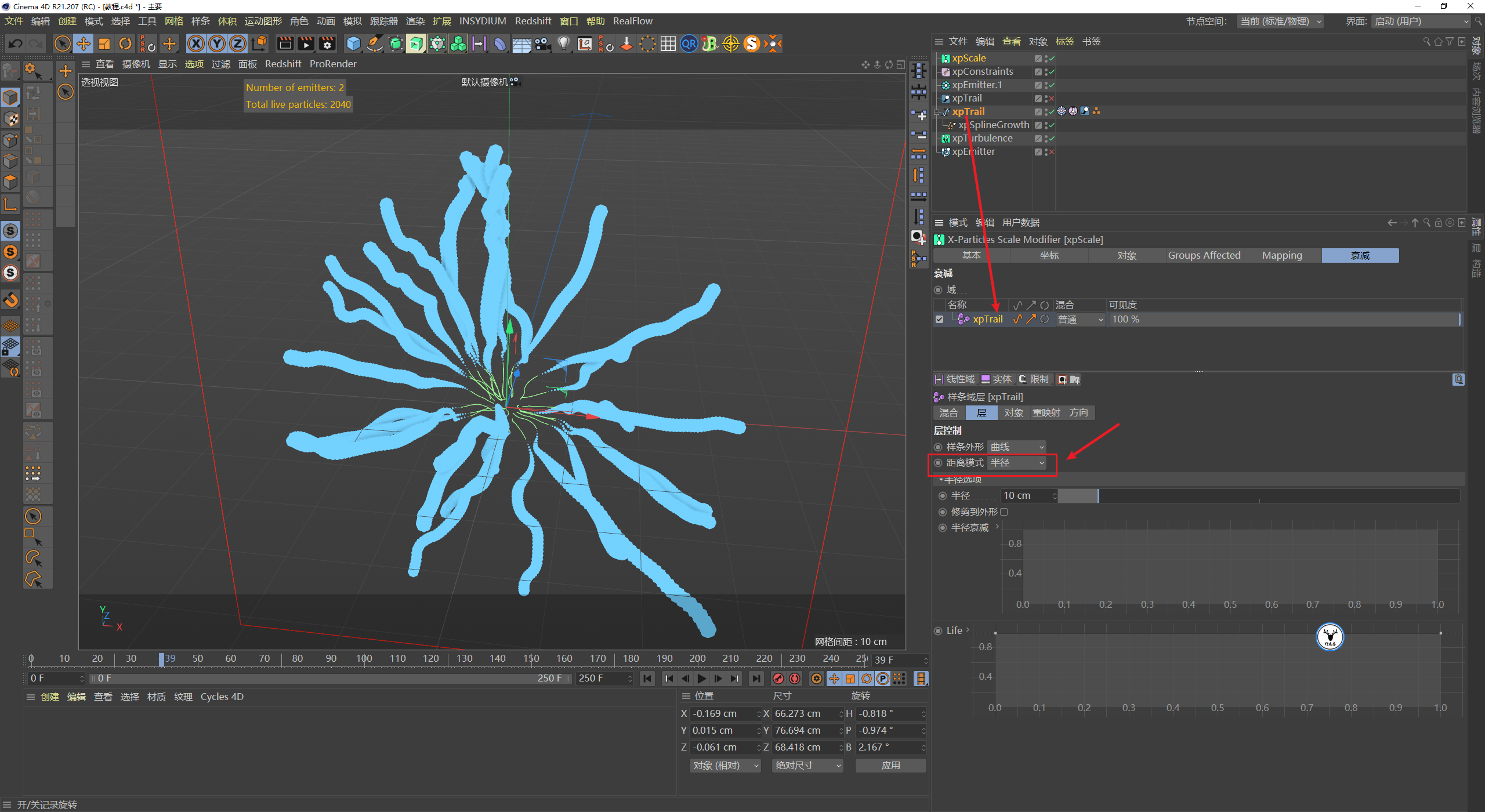Viewport: 1485px width, 812px height.
Task: Click the 可见度 100% slider
Action: coord(1284,319)
